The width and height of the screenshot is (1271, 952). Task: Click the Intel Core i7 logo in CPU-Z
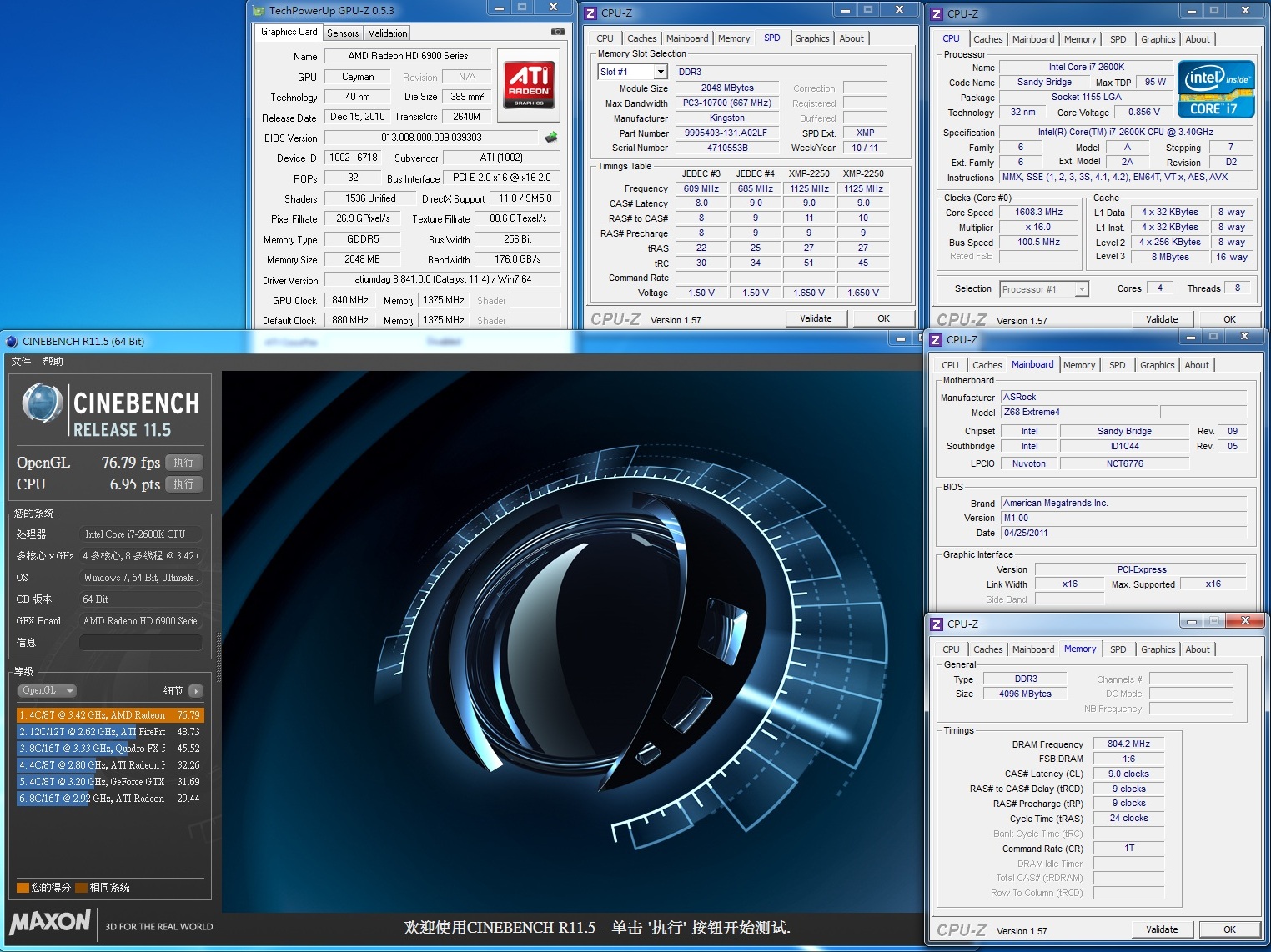(x=1216, y=89)
